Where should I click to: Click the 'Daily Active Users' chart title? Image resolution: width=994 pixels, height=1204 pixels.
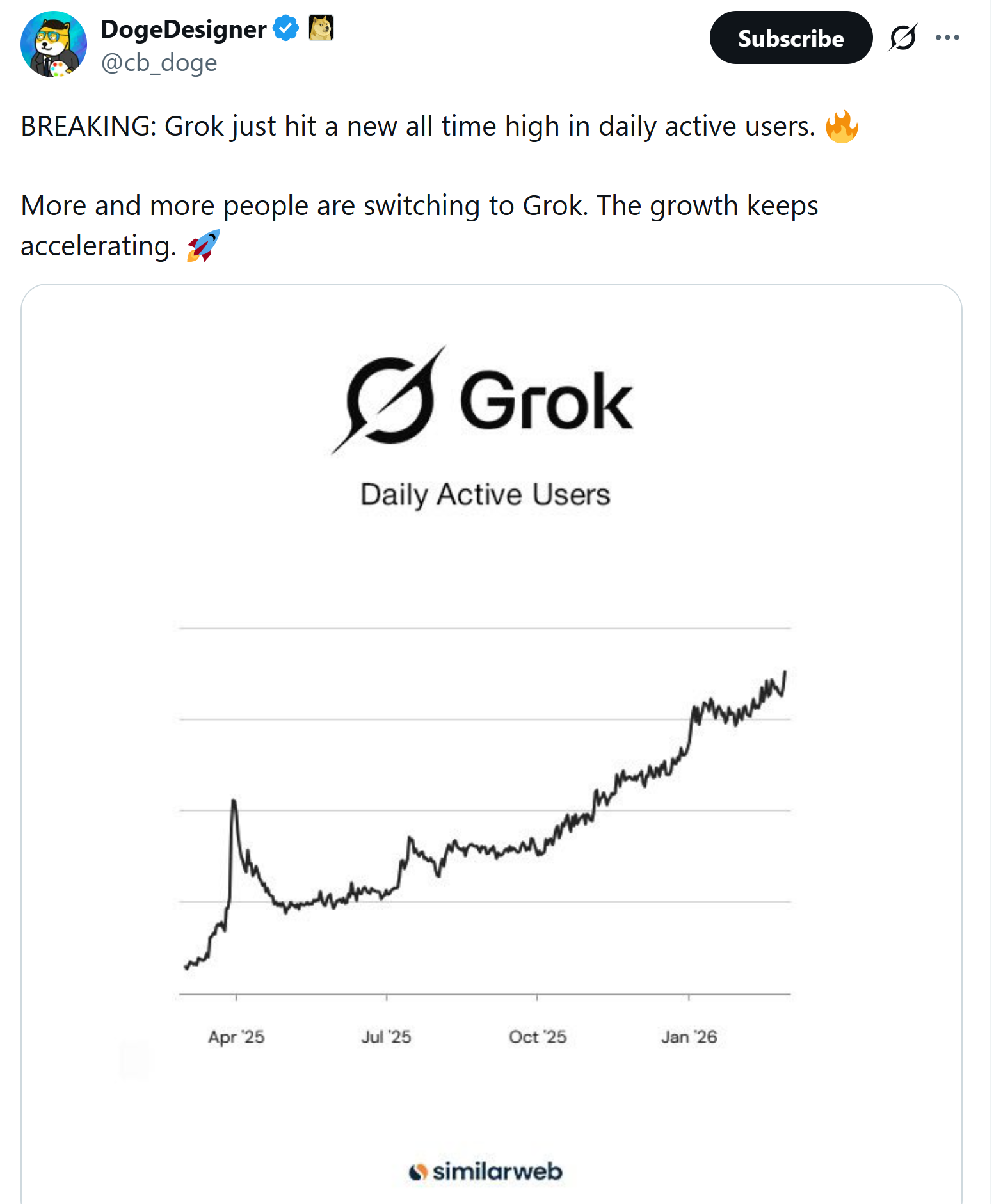tap(485, 495)
